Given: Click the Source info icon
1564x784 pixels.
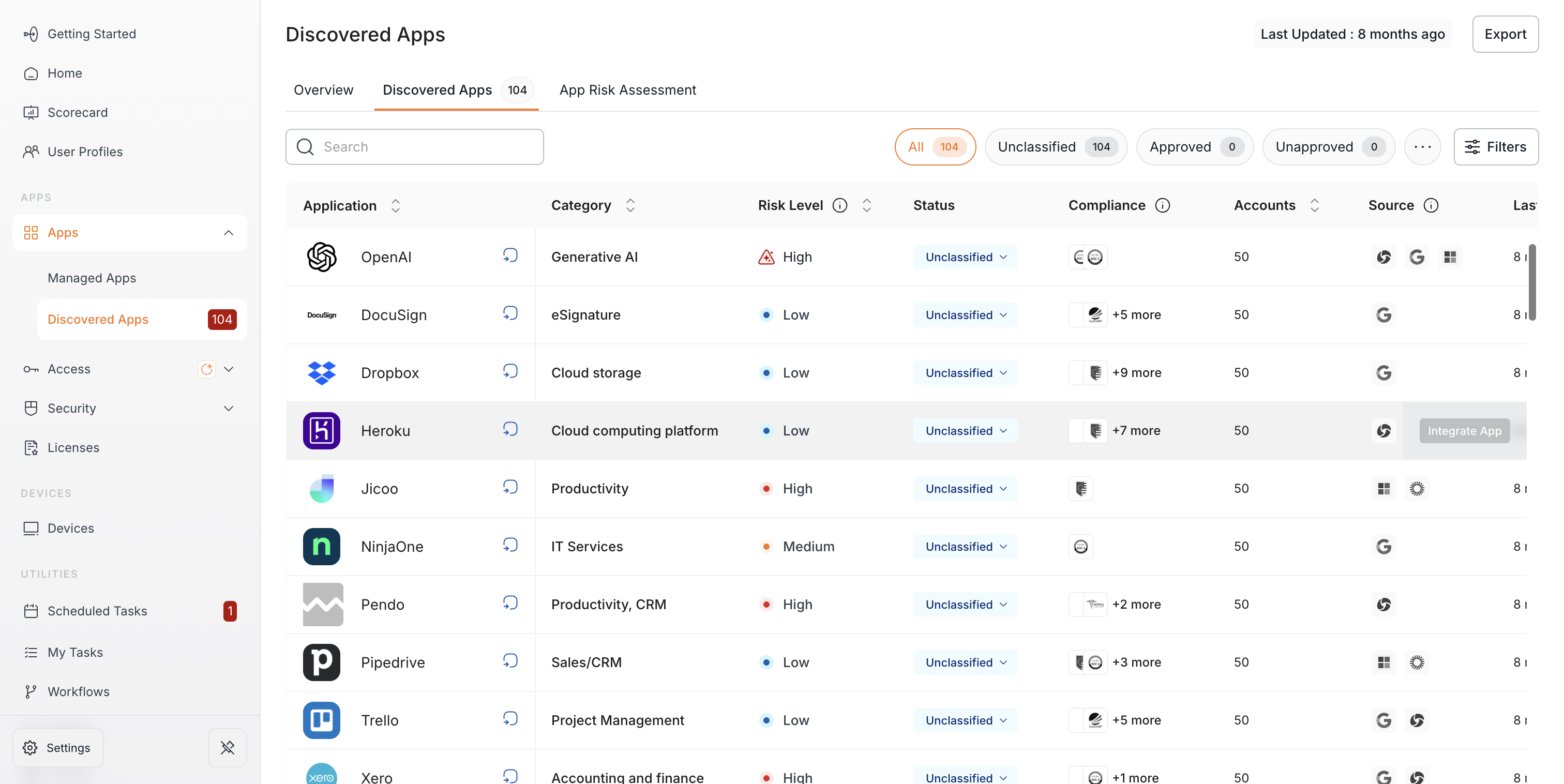Looking at the screenshot, I should tap(1431, 205).
